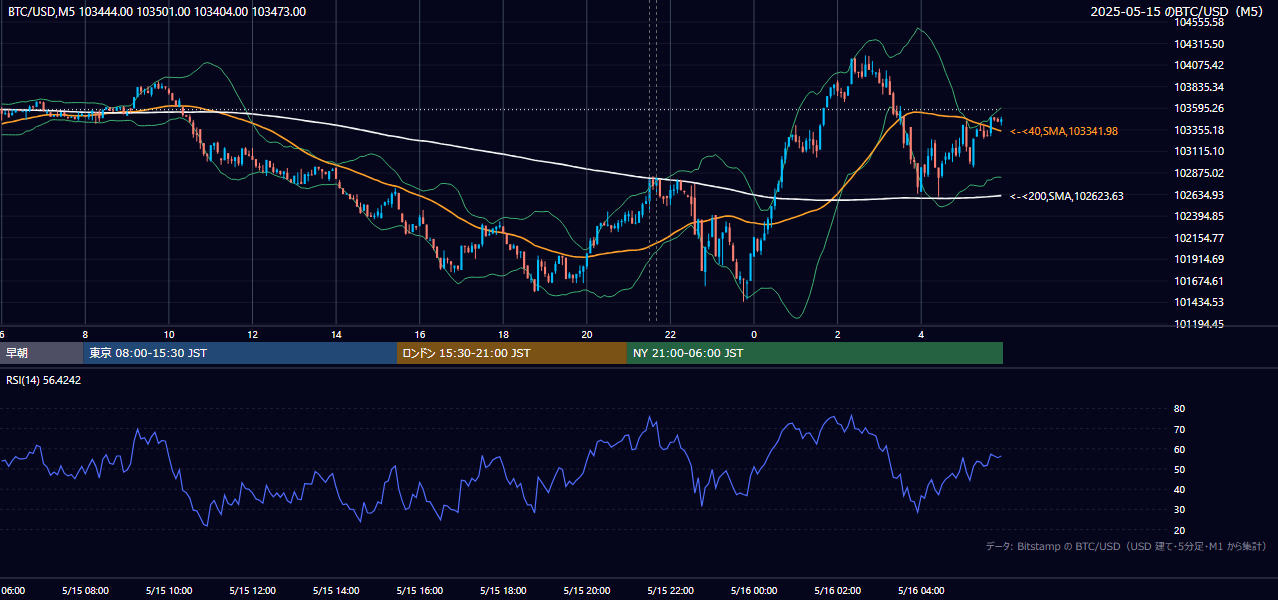Click price axis value 101914.69
The width and height of the screenshot is (1278, 600).
tap(1199, 259)
